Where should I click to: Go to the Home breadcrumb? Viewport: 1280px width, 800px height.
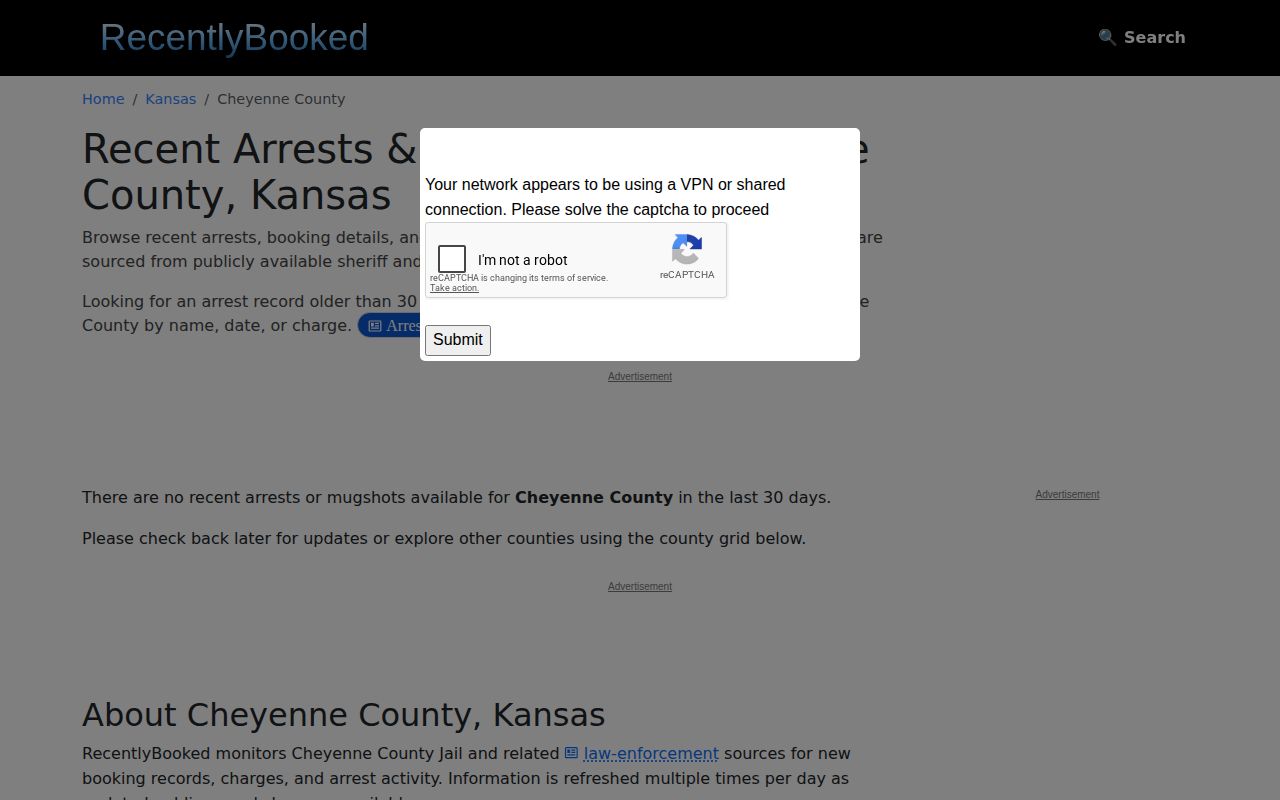click(x=103, y=99)
